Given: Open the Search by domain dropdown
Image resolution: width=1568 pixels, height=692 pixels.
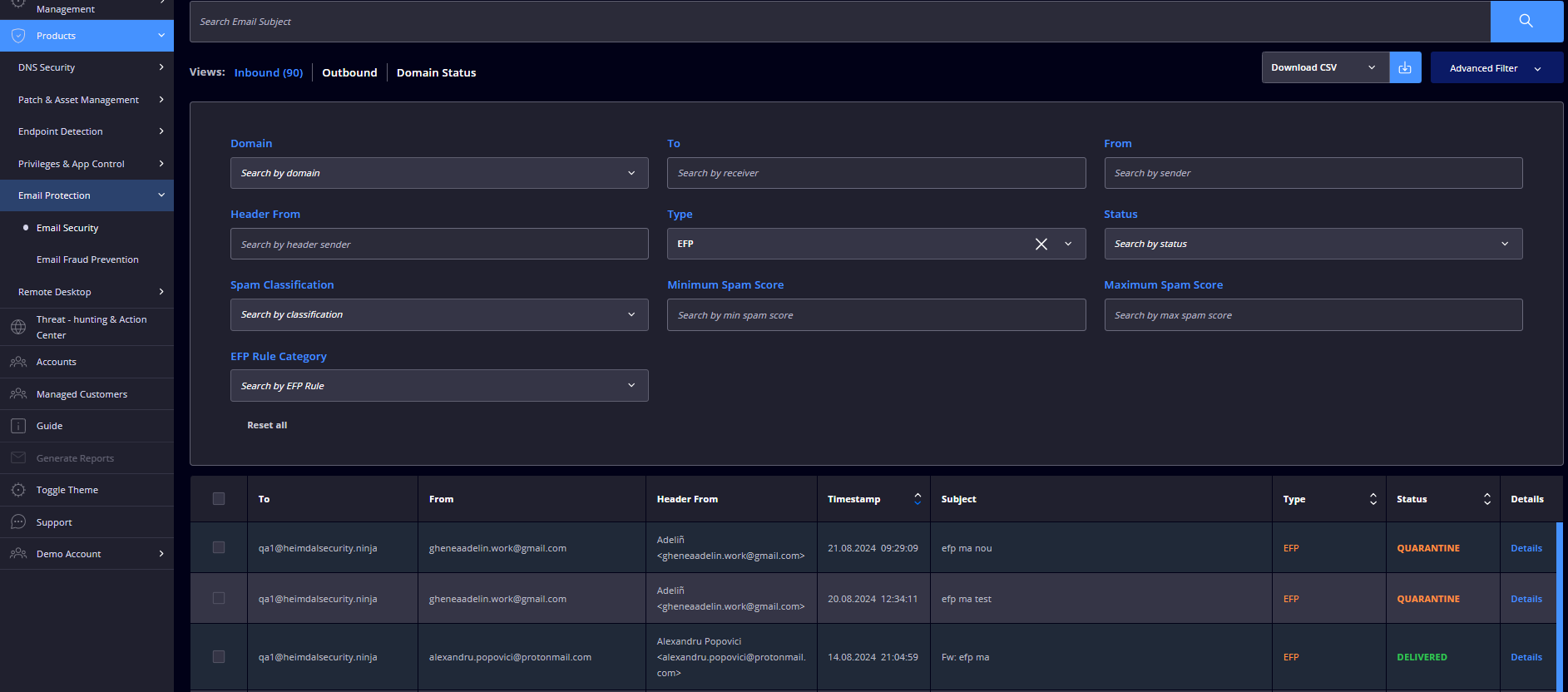Looking at the screenshot, I should [439, 173].
